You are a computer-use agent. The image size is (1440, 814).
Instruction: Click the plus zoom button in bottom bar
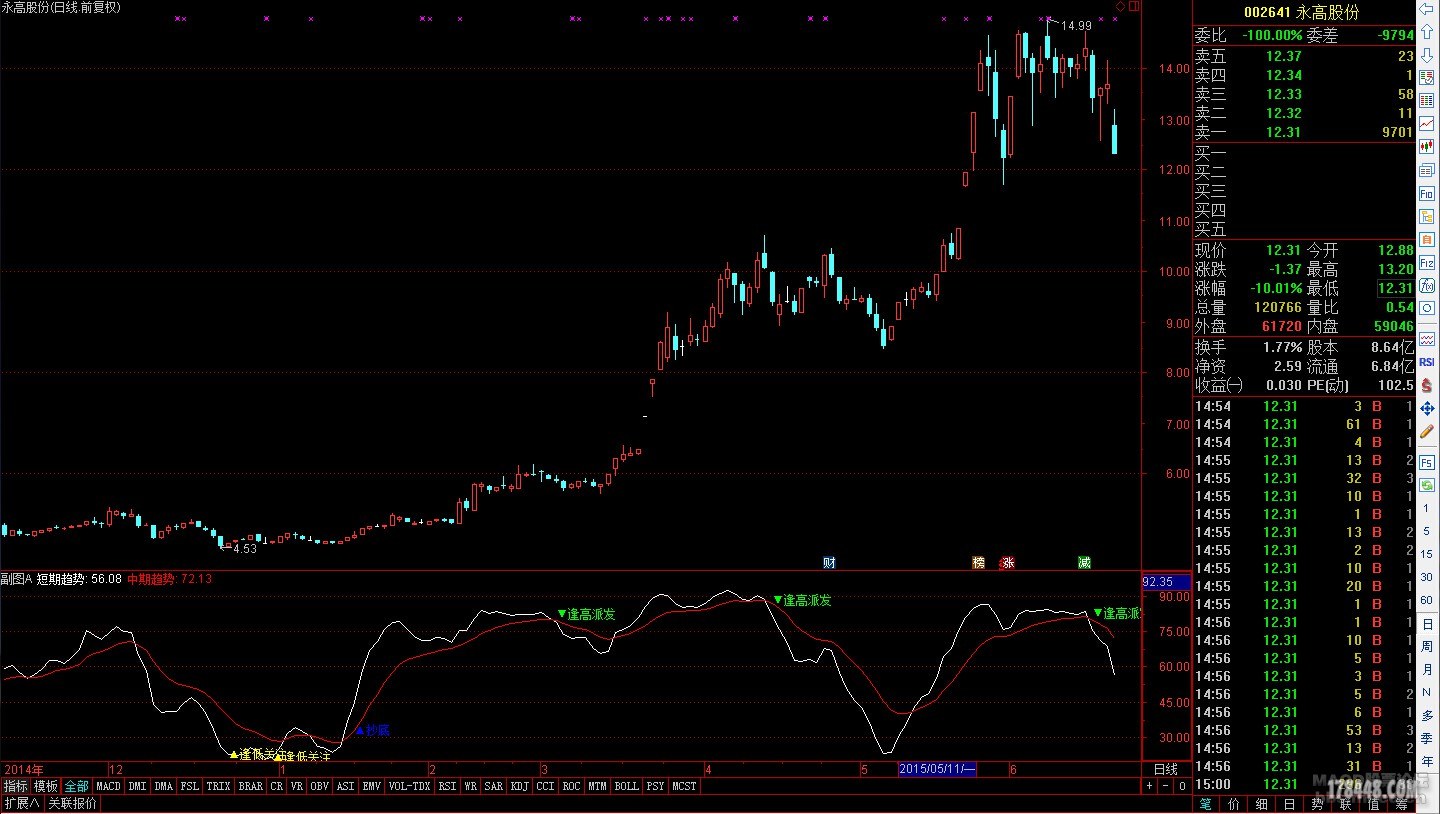1150,786
